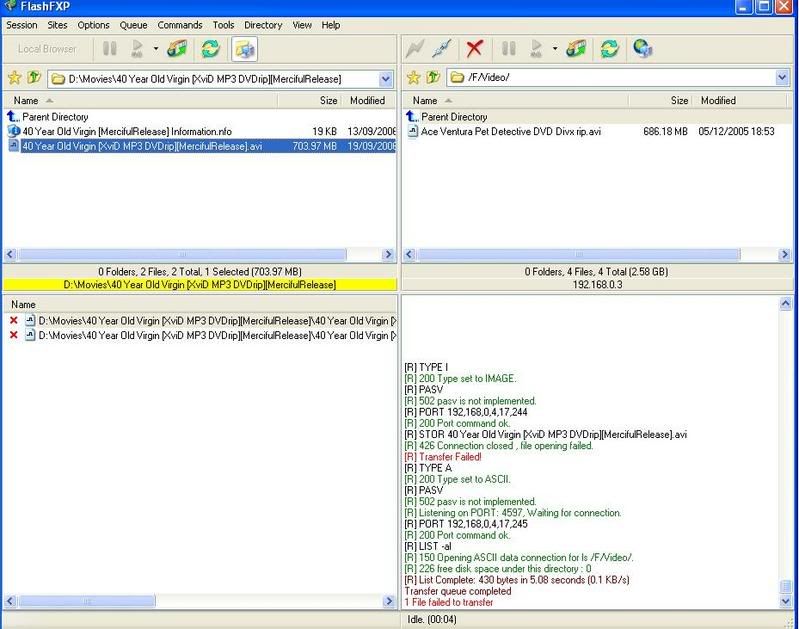Viewport: 799px width, 629px height.
Task: Click the remote pane horizontal scrollbar
Action: [578, 254]
